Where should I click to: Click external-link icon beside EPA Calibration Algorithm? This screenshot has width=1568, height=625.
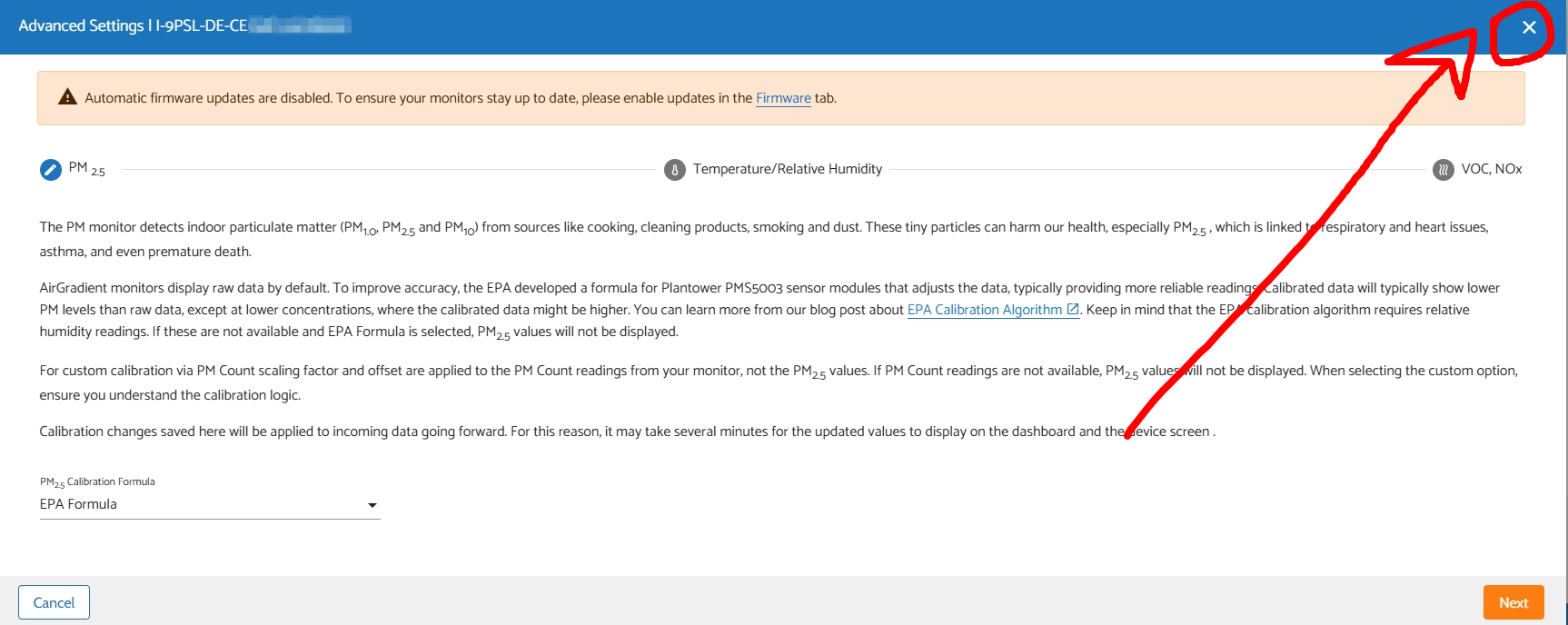point(1073,310)
